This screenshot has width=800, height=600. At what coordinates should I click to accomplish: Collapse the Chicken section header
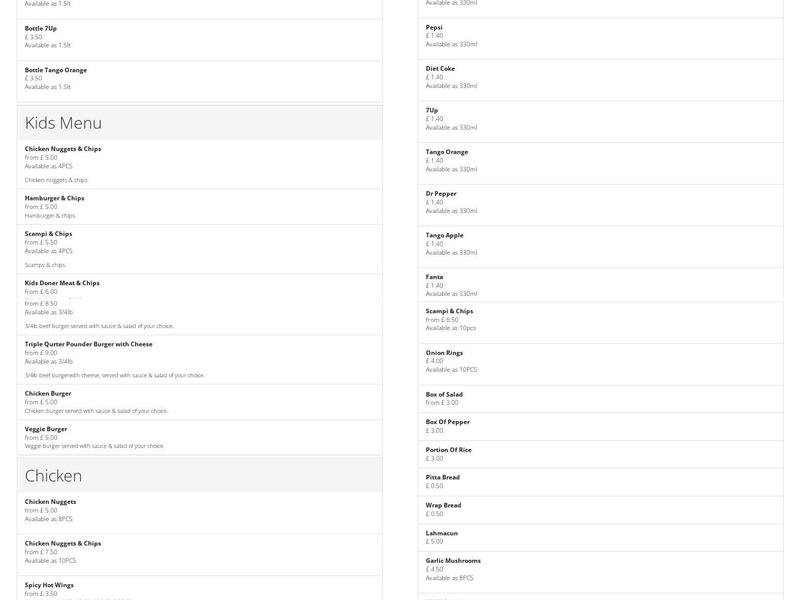pos(199,475)
